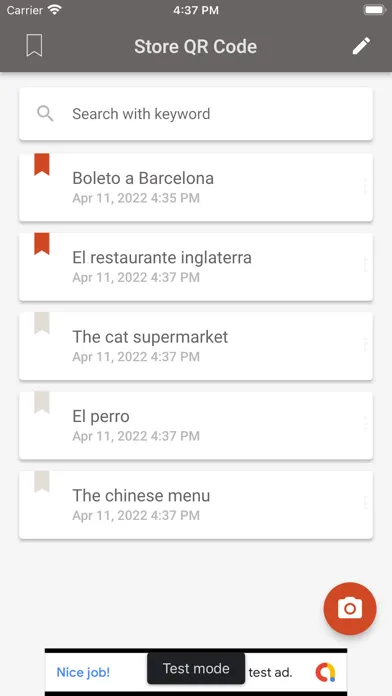The height and width of the screenshot is (696, 392).
Task: Tap the Test mode label
Action: [196, 668]
